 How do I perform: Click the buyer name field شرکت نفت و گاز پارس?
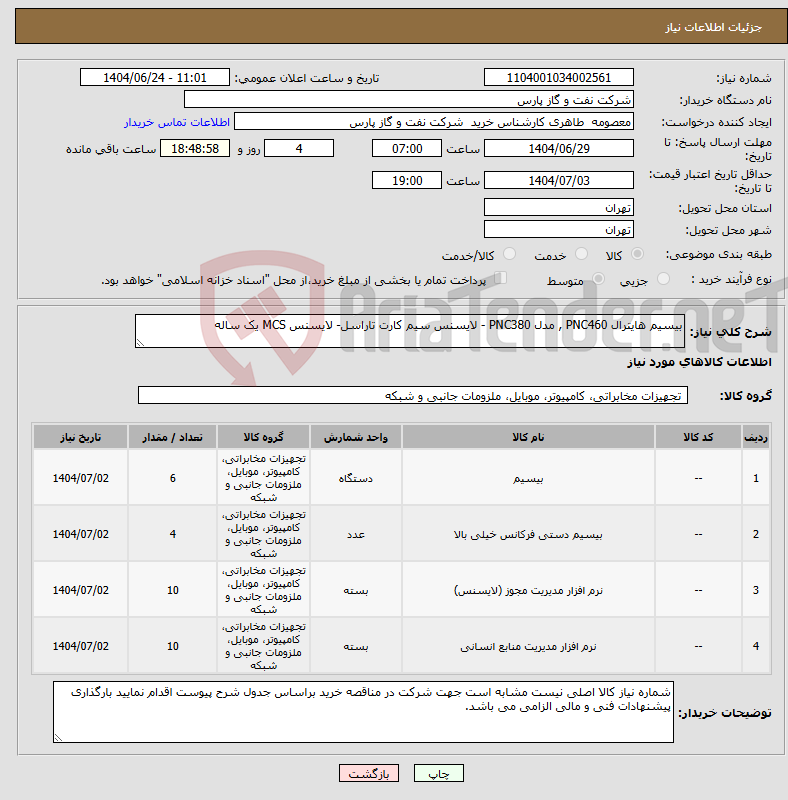pyautogui.click(x=408, y=99)
